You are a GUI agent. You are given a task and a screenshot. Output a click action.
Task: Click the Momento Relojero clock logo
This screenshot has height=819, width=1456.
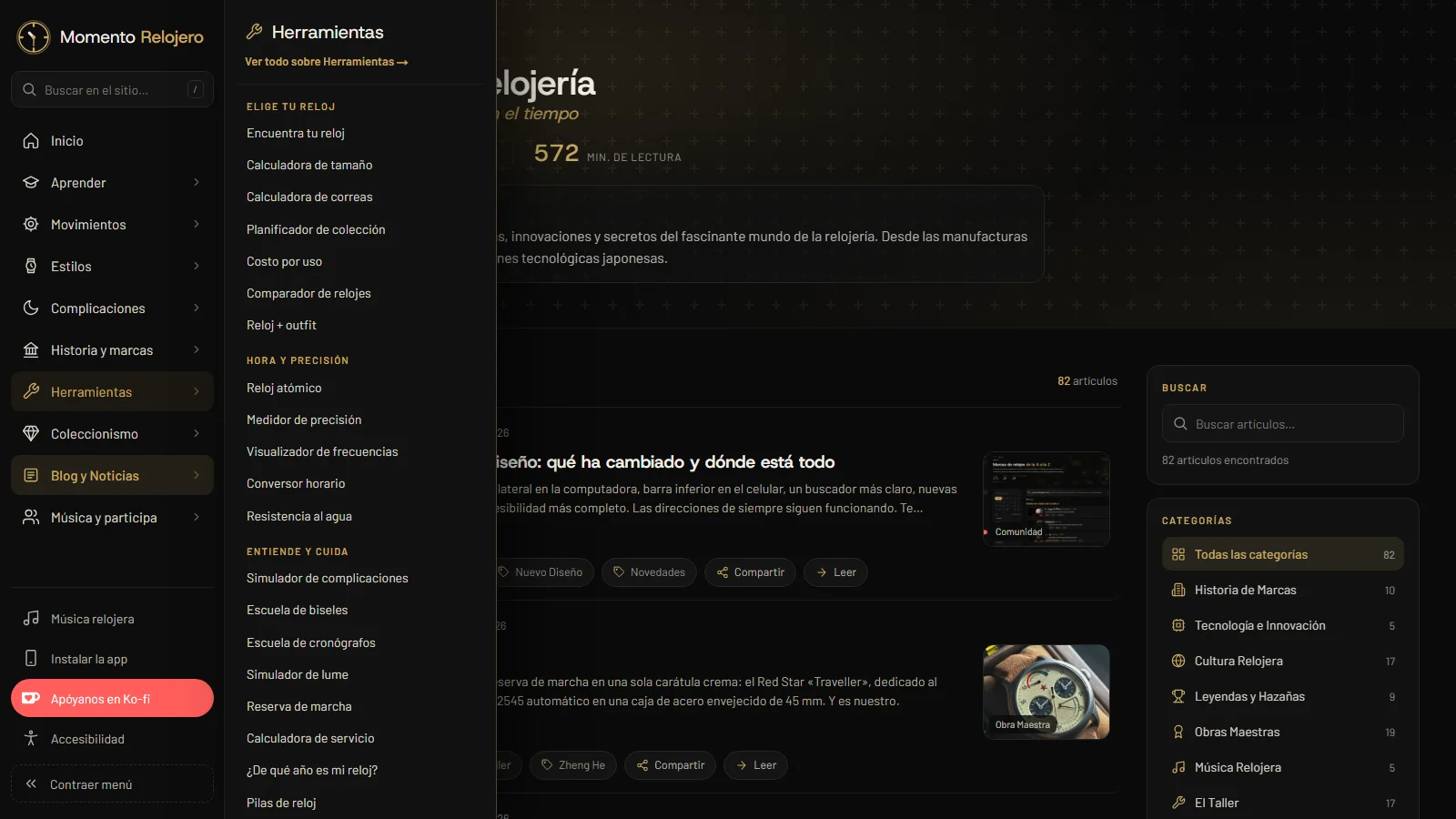(x=34, y=37)
